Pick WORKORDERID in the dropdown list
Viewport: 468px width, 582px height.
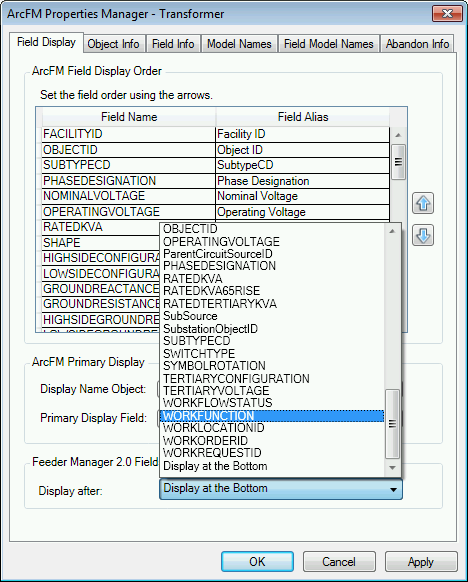tap(272, 441)
